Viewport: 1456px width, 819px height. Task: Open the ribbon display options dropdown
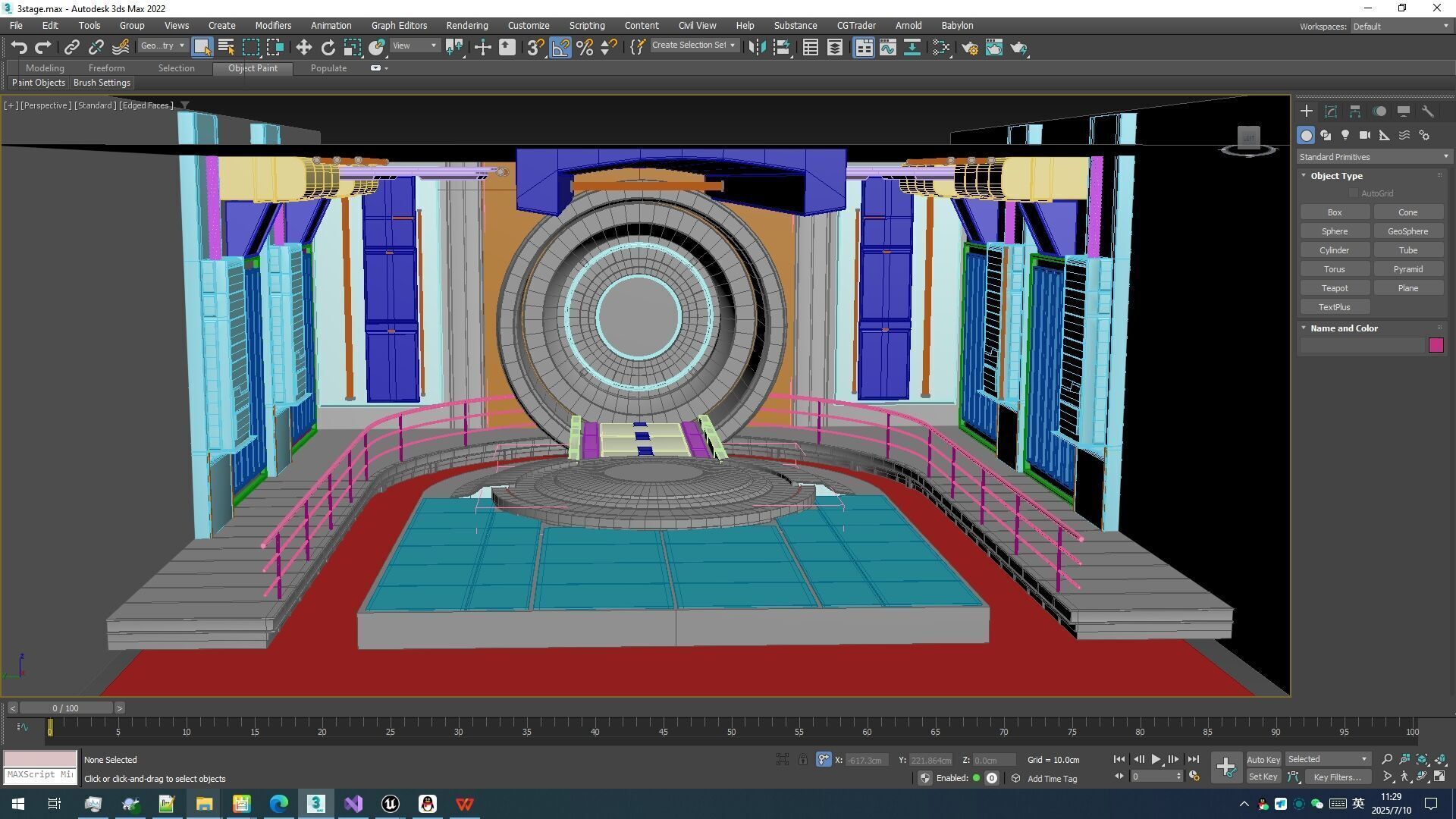tap(378, 68)
